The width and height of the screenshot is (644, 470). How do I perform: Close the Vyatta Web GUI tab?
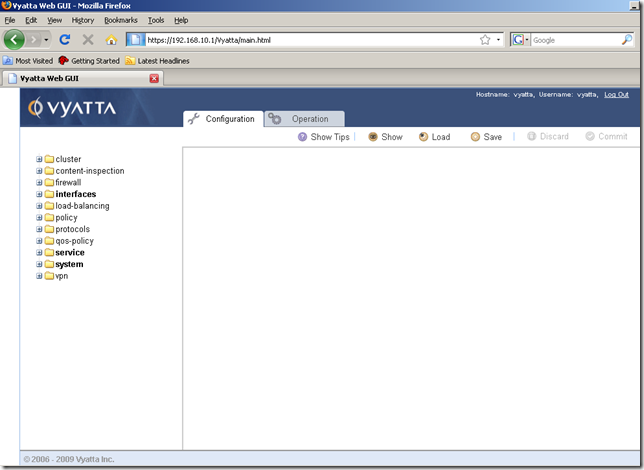click(x=154, y=78)
